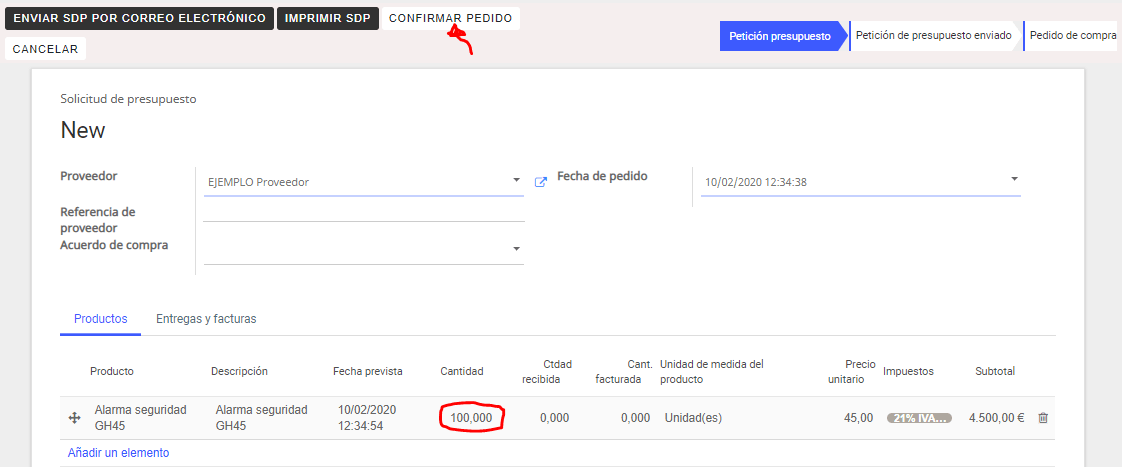Image resolution: width=1122 pixels, height=467 pixels.
Task: Delete the Alarma seguridad GH45 line with trash icon
Action: pos(1043,418)
